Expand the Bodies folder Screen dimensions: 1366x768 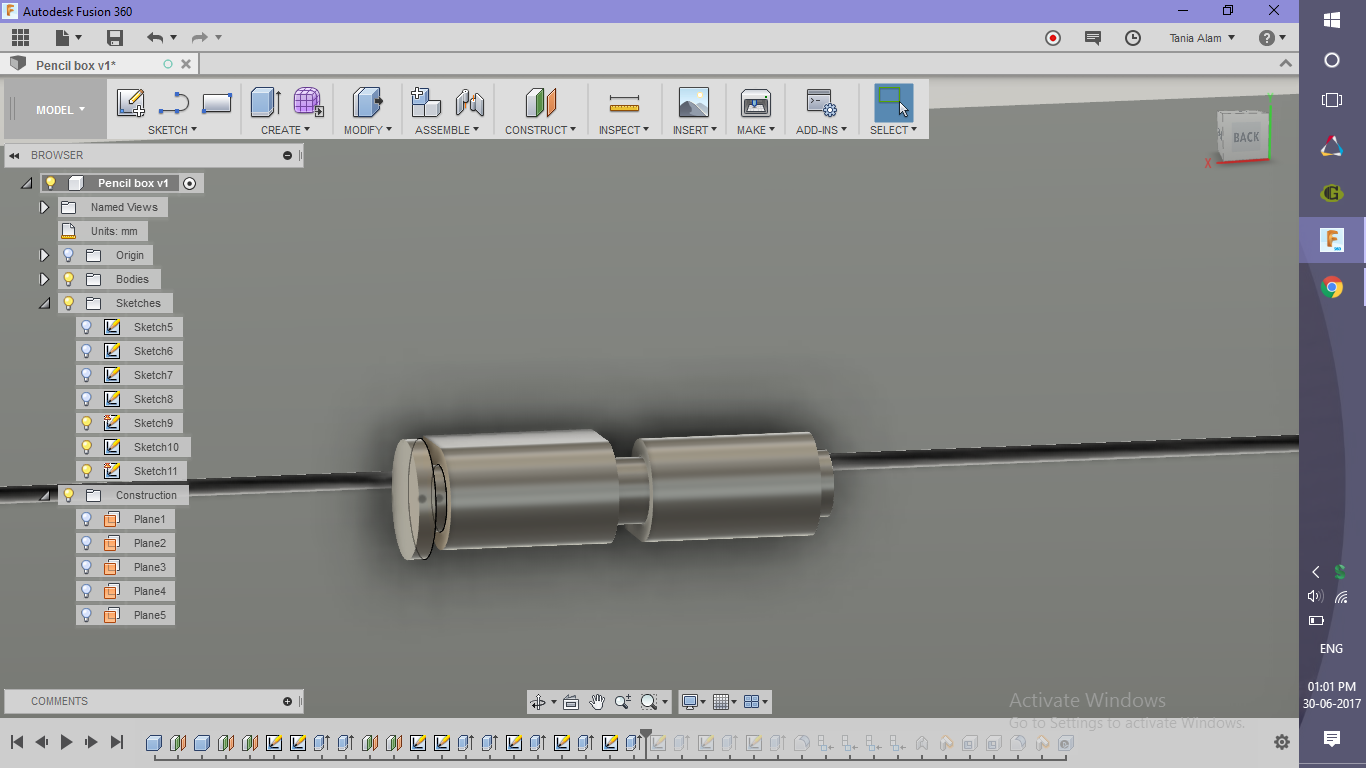44,279
